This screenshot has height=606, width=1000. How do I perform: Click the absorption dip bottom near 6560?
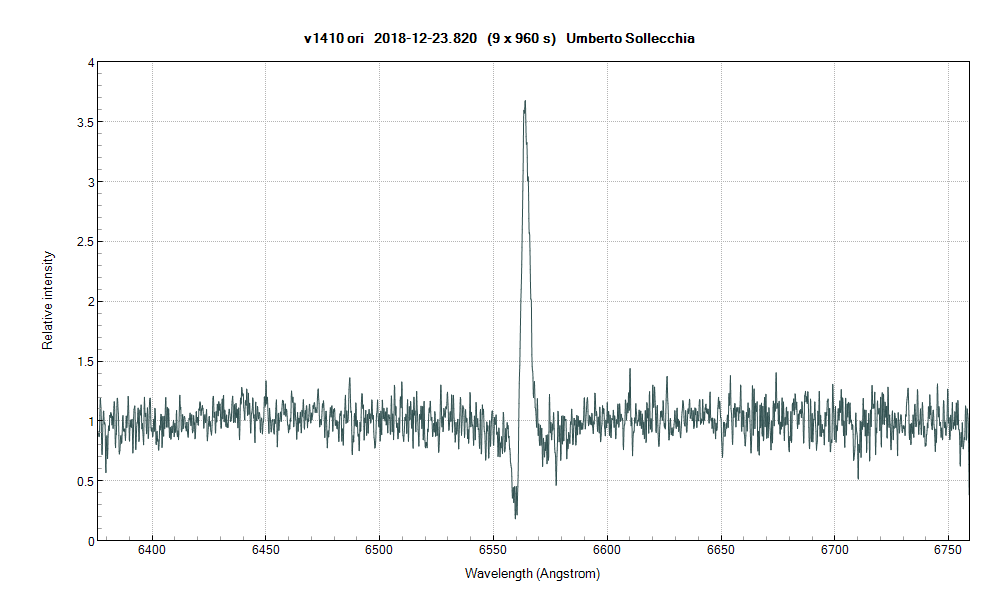[516, 515]
